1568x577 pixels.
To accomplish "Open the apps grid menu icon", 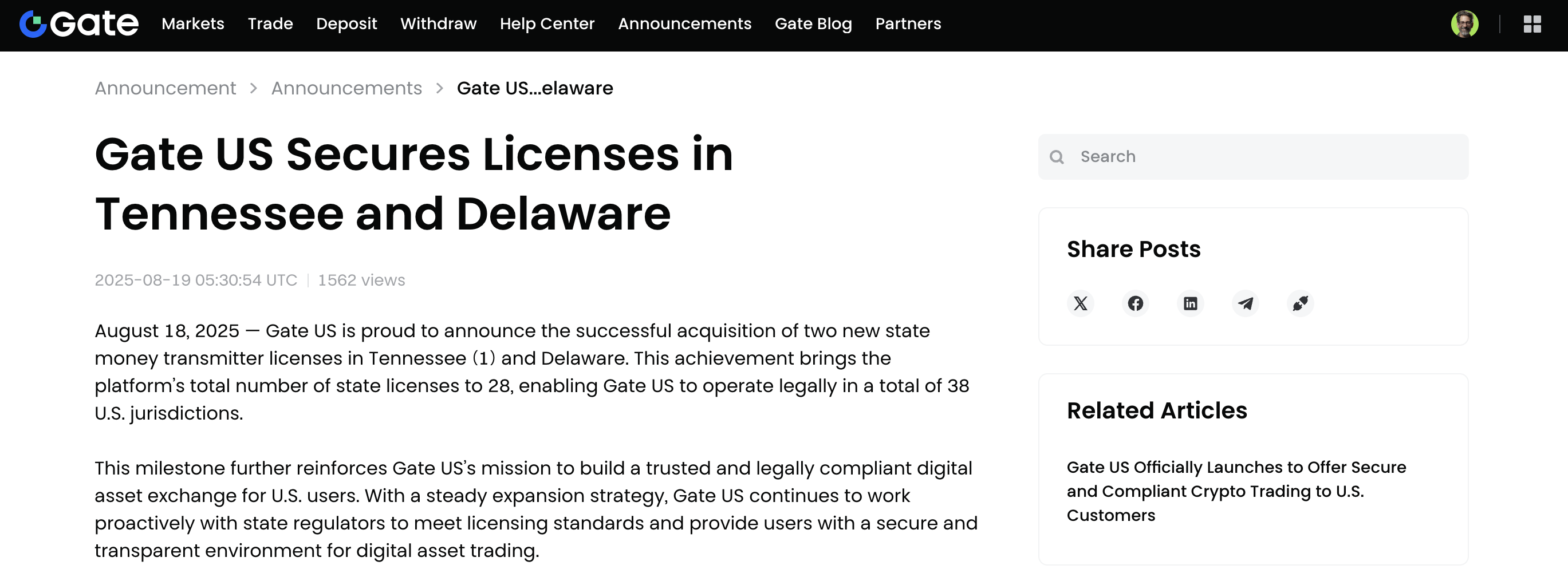I will (1532, 25).
